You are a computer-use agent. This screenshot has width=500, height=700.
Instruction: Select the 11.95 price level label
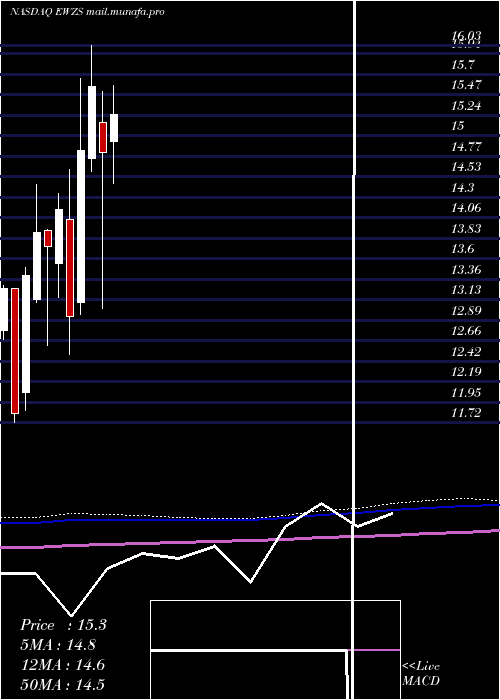coord(467,393)
